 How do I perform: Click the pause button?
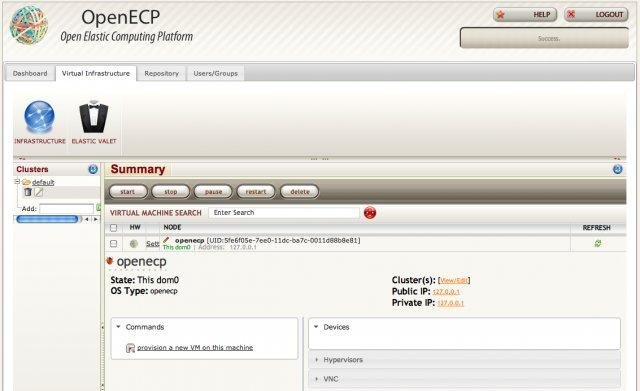(x=213, y=191)
